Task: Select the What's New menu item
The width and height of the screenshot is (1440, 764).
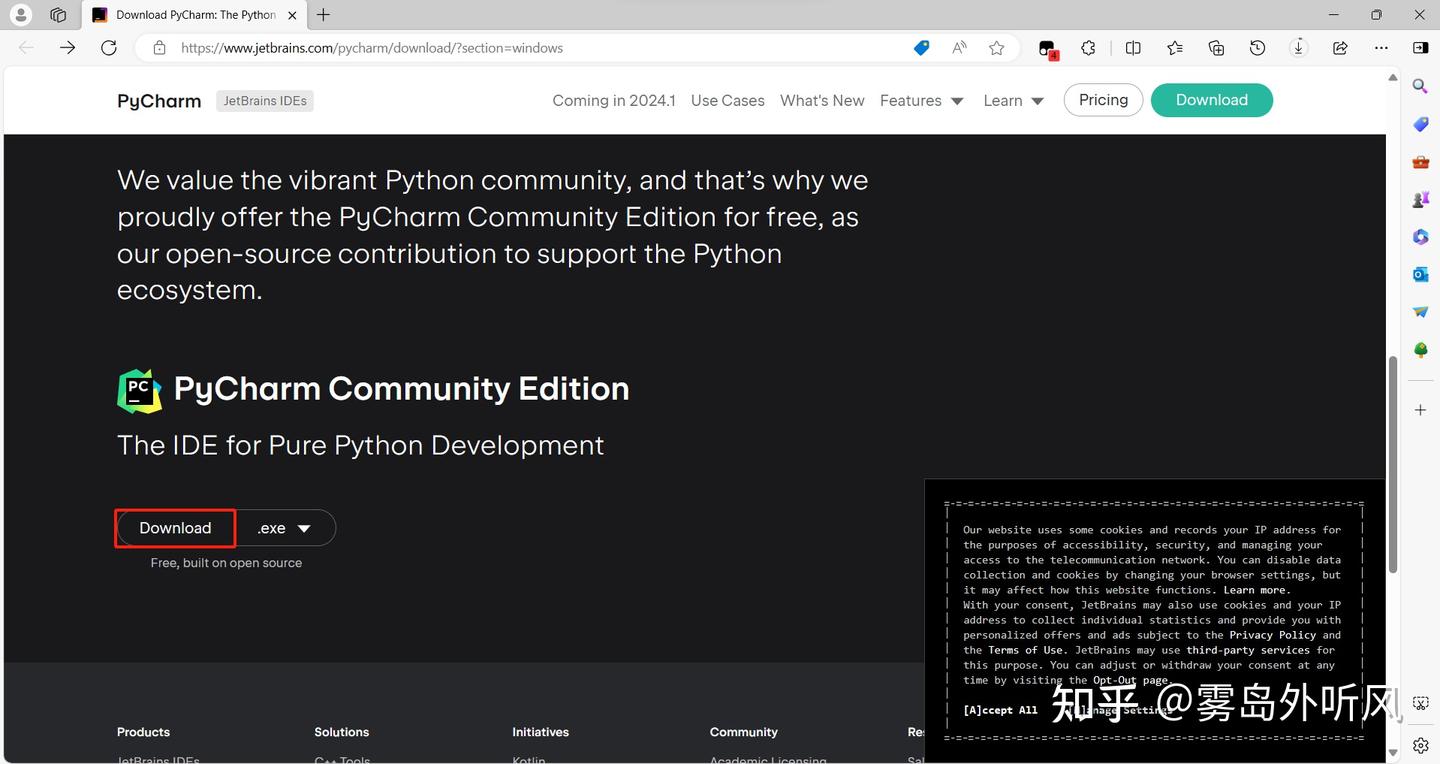Action: click(x=822, y=100)
